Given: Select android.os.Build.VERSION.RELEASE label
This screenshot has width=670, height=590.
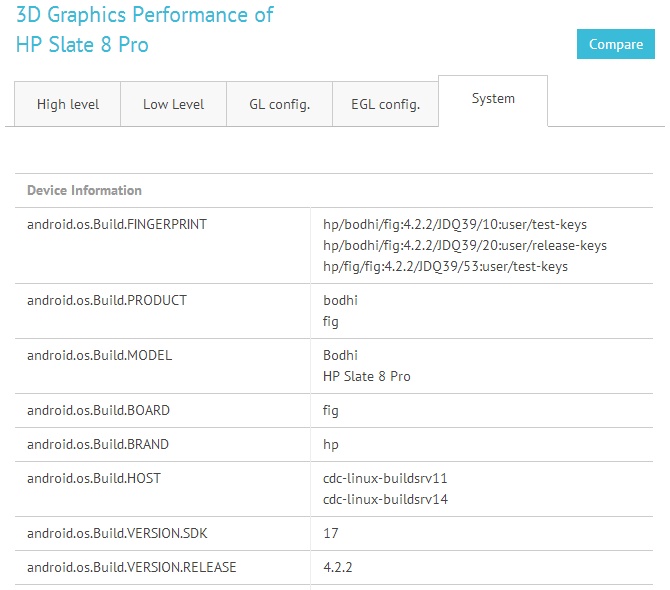Looking at the screenshot, I should pos(132,567).
